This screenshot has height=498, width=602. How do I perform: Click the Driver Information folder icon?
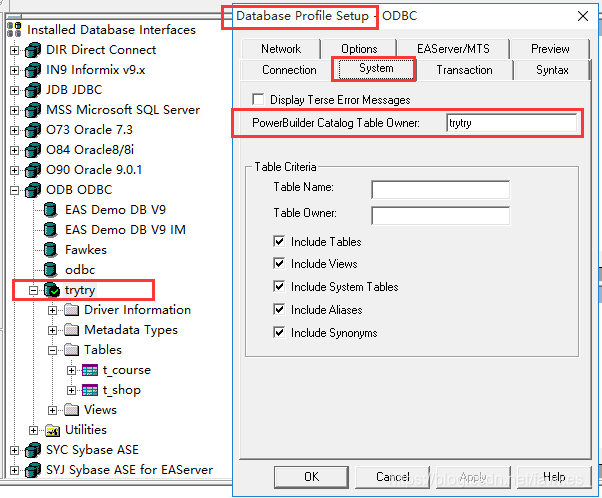pyautogui.click(x=71, y=310)
